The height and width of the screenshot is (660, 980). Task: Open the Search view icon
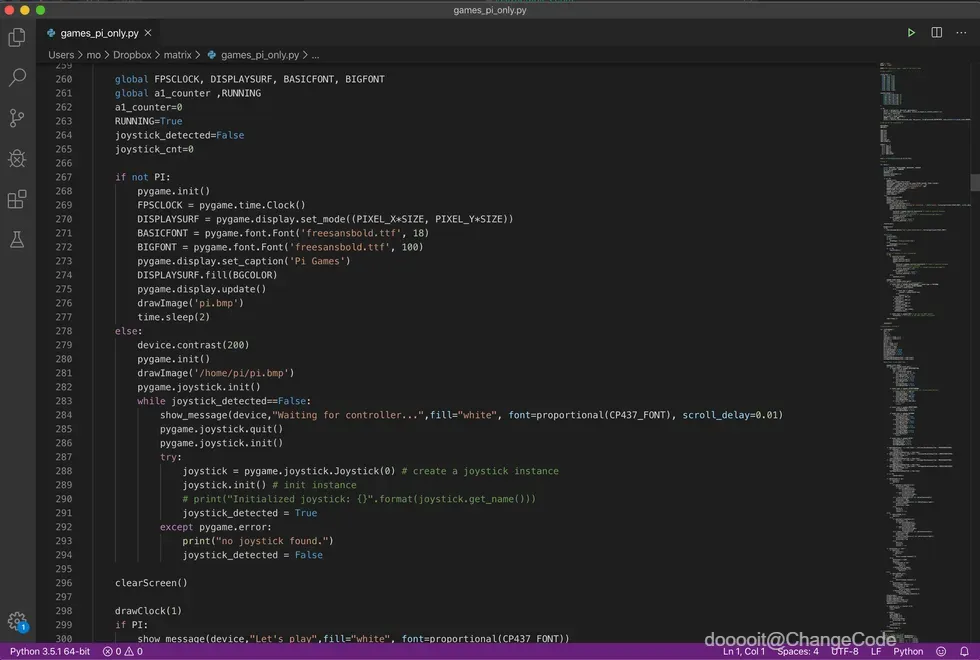[17, 78]
